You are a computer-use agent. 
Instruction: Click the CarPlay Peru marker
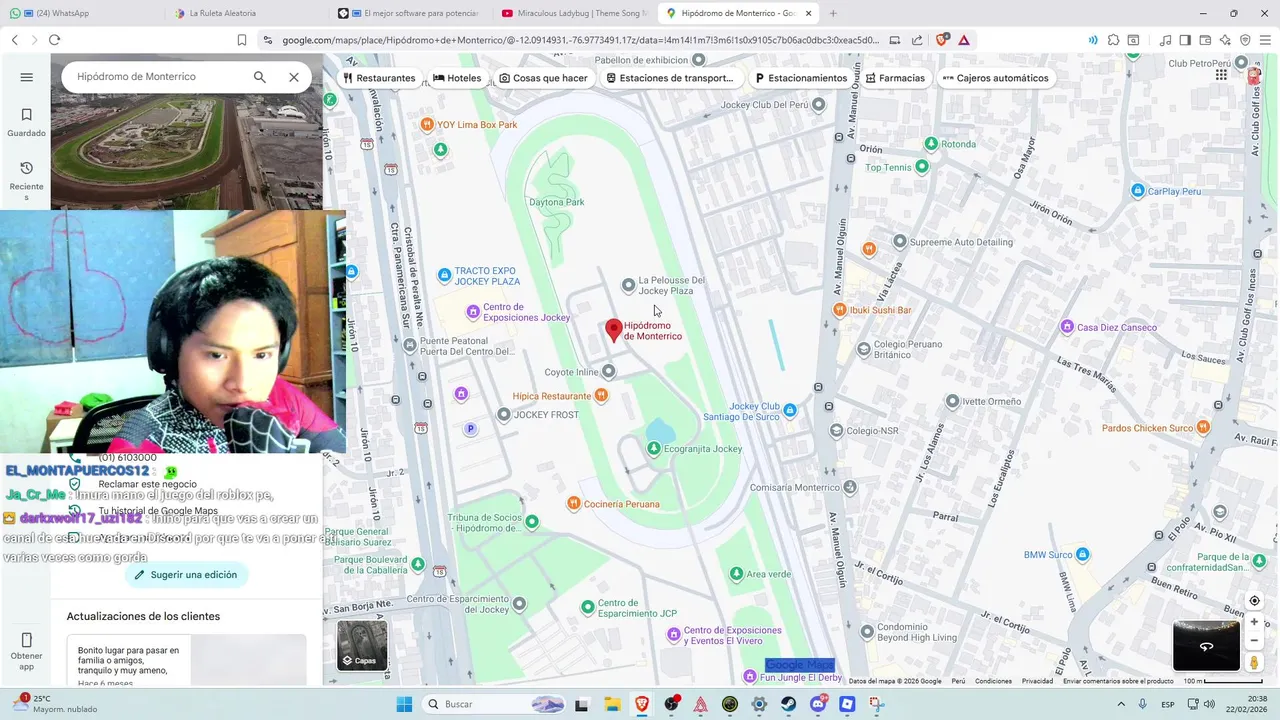[1137, 191]
